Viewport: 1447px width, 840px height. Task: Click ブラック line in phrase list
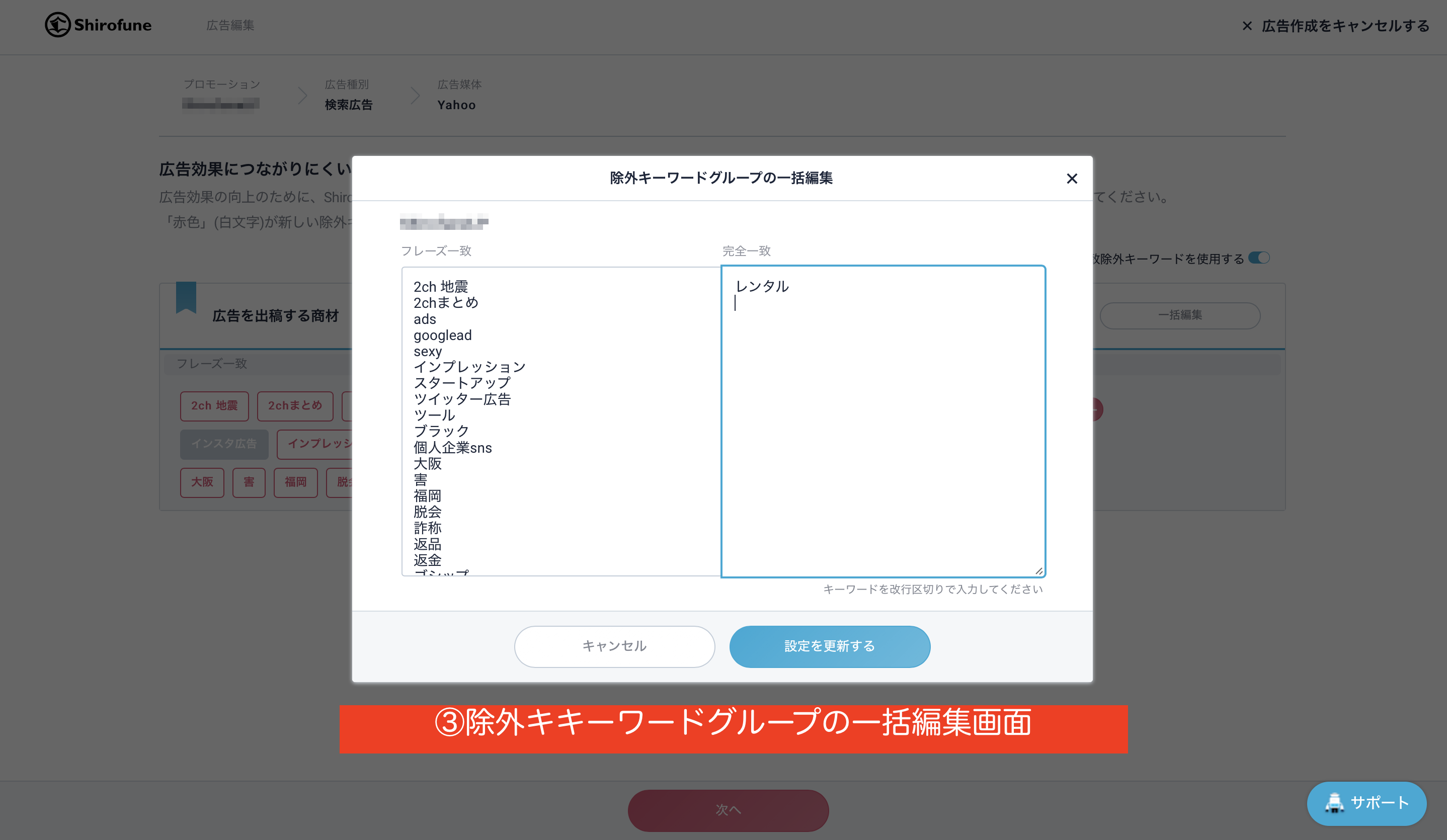(441, 431)
